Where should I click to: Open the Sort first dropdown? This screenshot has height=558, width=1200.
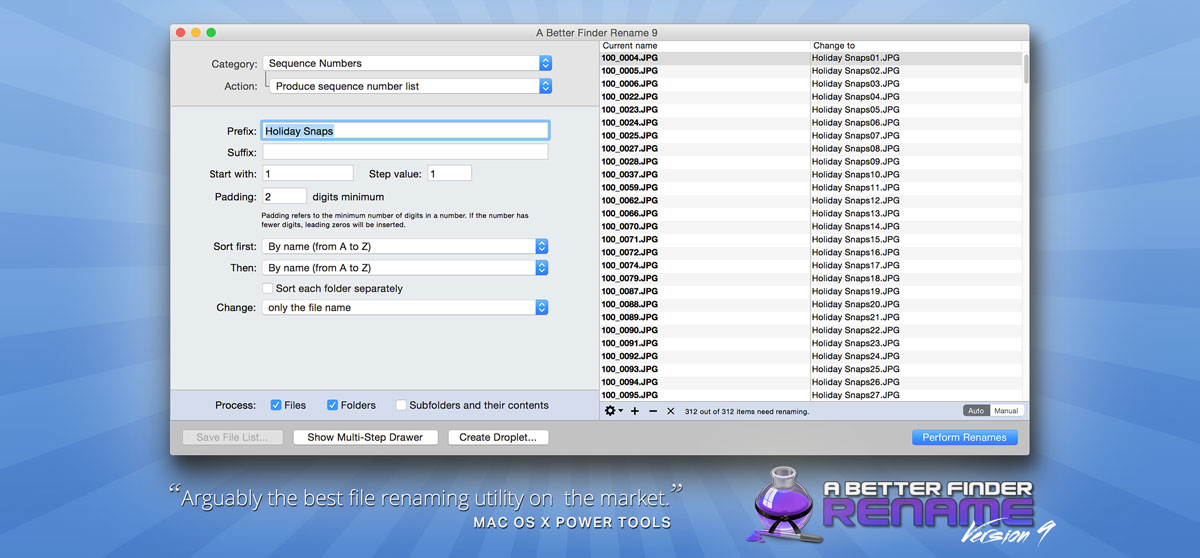click(x=406, y=246)
